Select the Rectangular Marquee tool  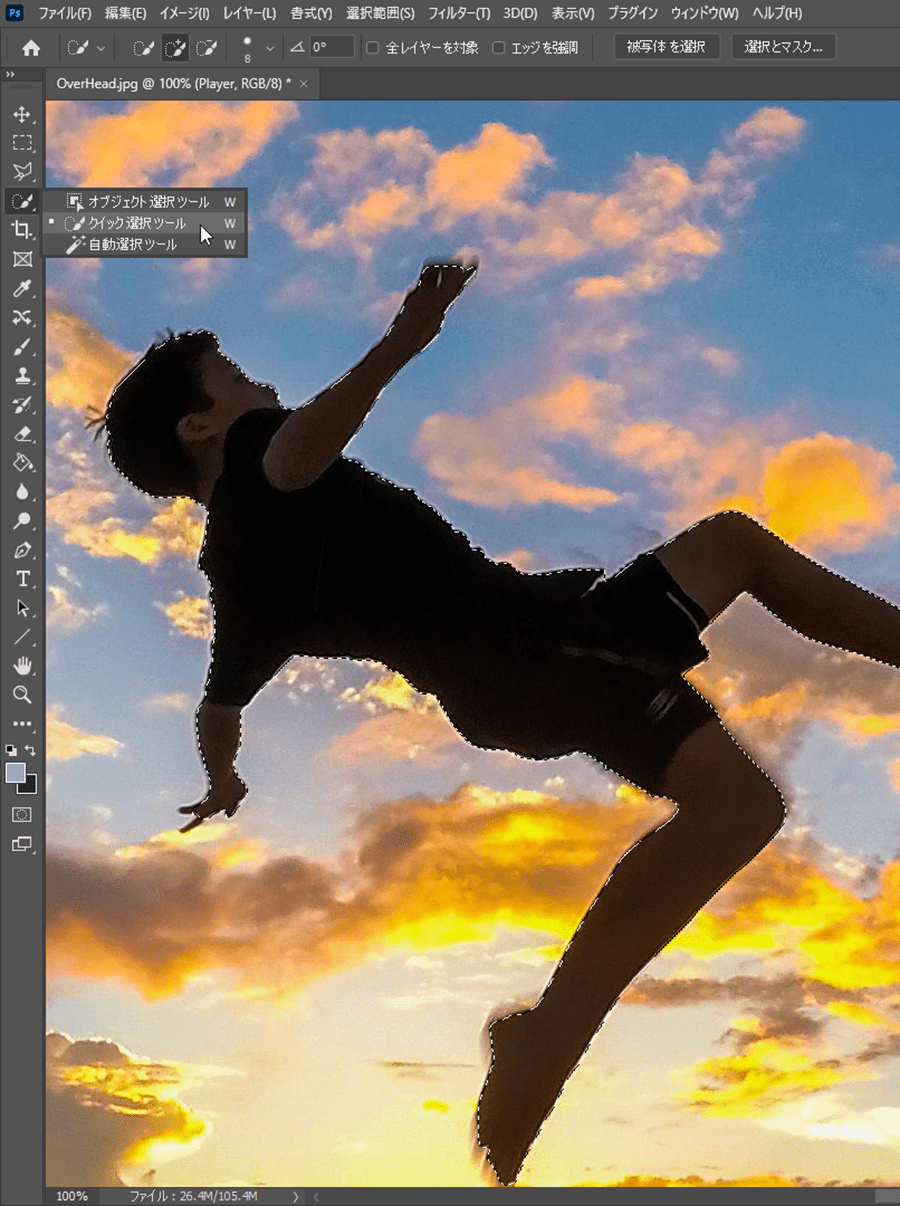click(x=22, y=143)
